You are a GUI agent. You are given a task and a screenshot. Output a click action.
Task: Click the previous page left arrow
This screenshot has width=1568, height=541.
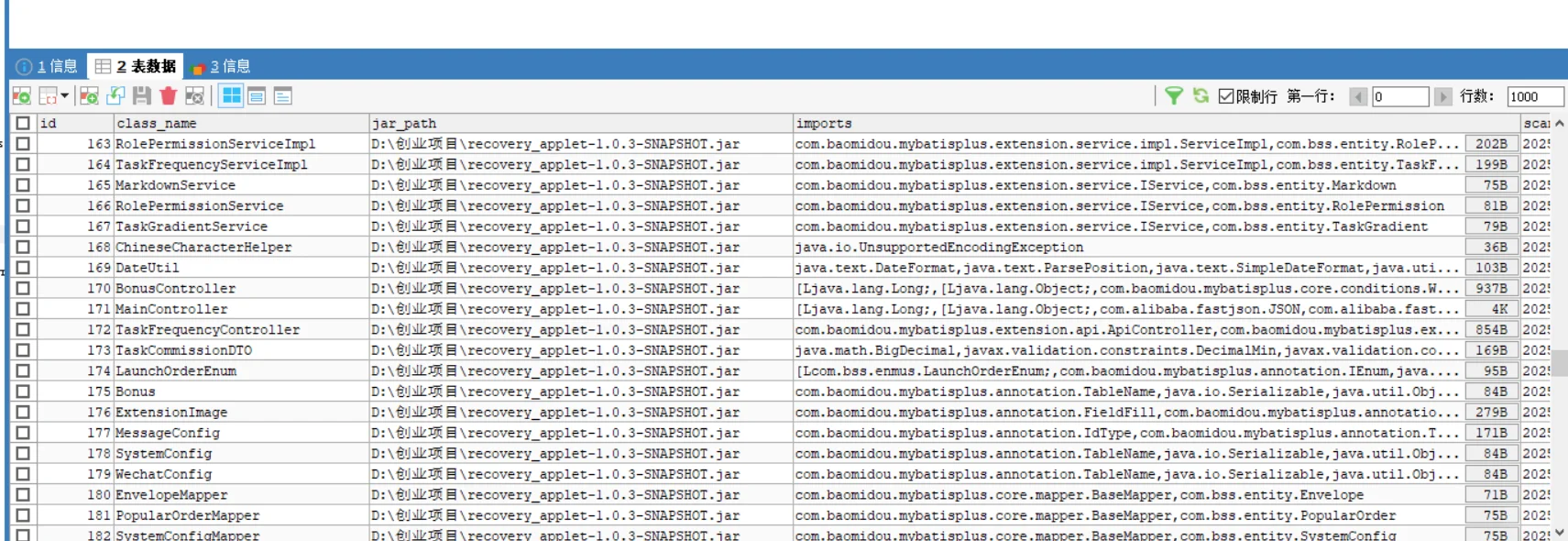(1358, 96)
